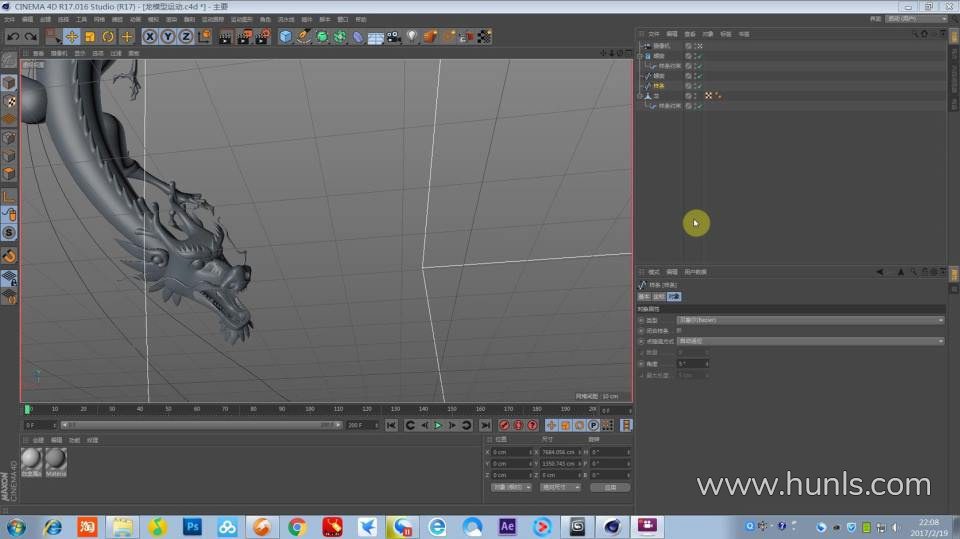This screenshot has height=539, width=960.
Task: Open the layout dropdown at top right
Action: (x=917, y=19)
